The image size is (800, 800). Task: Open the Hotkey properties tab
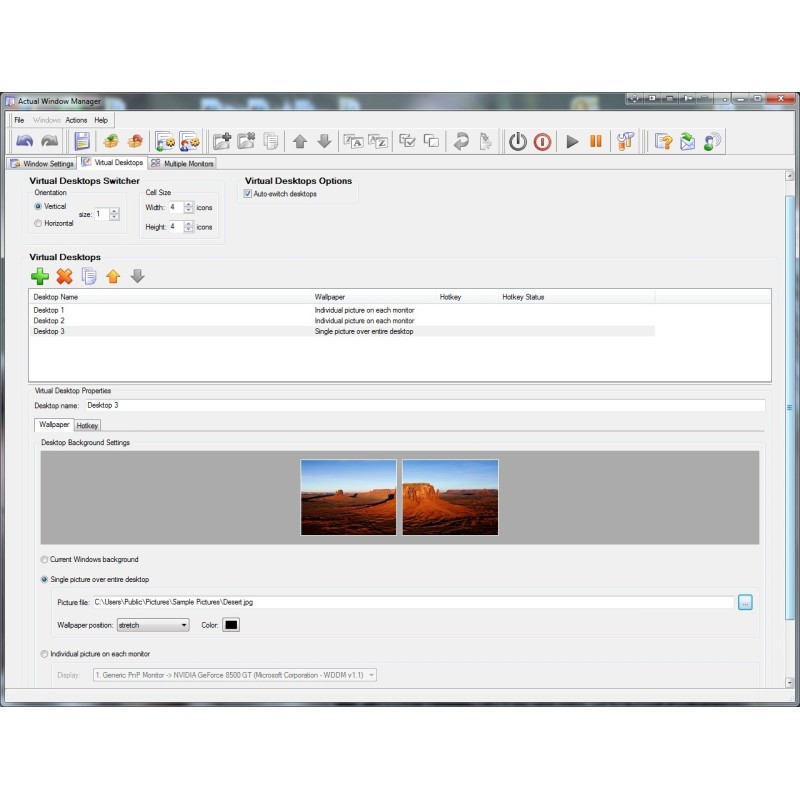[88, 425]
